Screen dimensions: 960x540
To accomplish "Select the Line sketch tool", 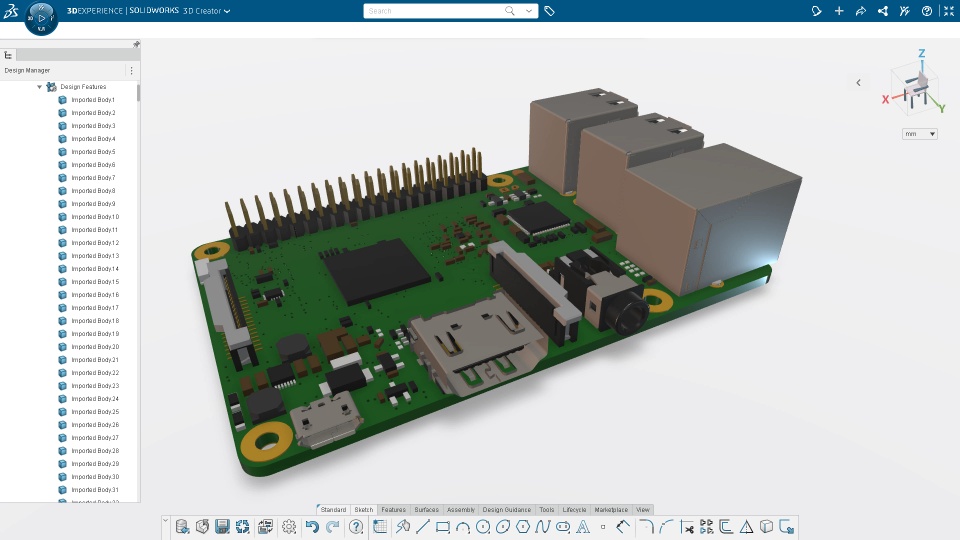I will 422,527.
